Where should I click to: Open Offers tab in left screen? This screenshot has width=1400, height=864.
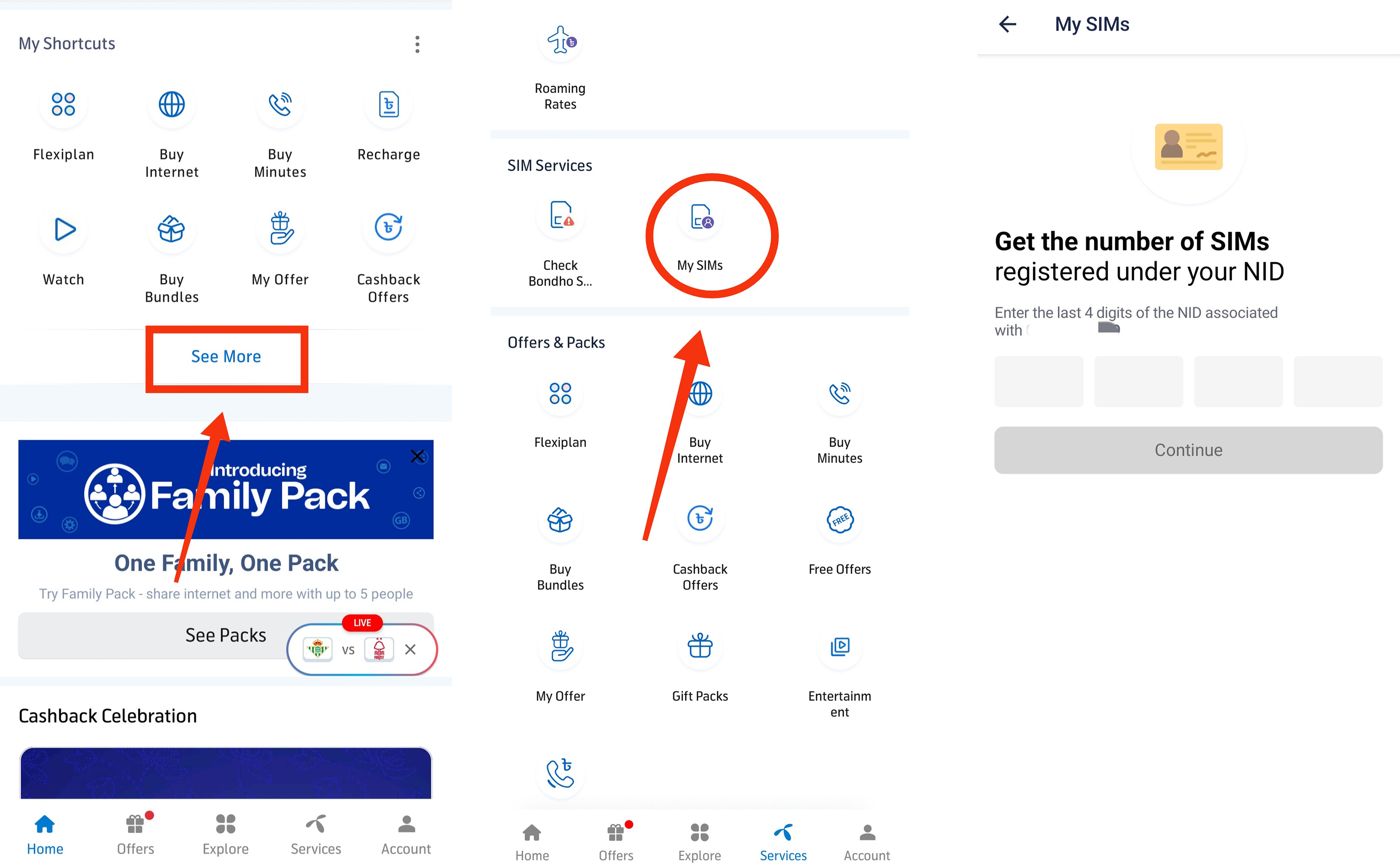pyautogui.click(x=135, y=834)
